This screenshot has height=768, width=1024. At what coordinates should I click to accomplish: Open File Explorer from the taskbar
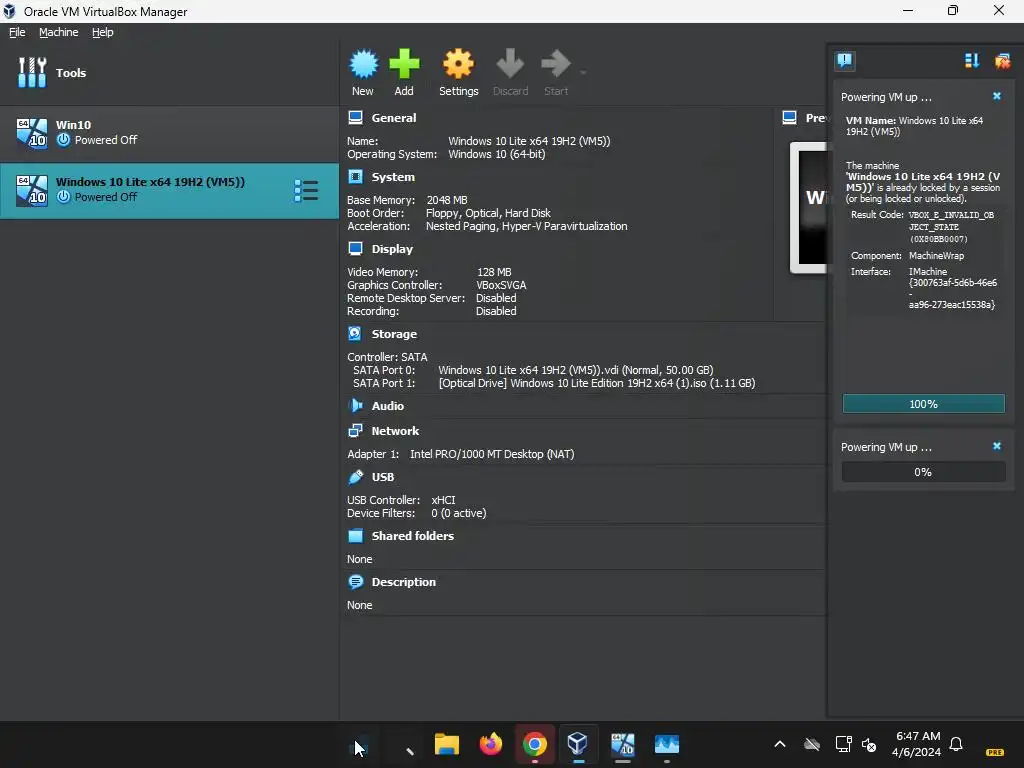[447, 744]
